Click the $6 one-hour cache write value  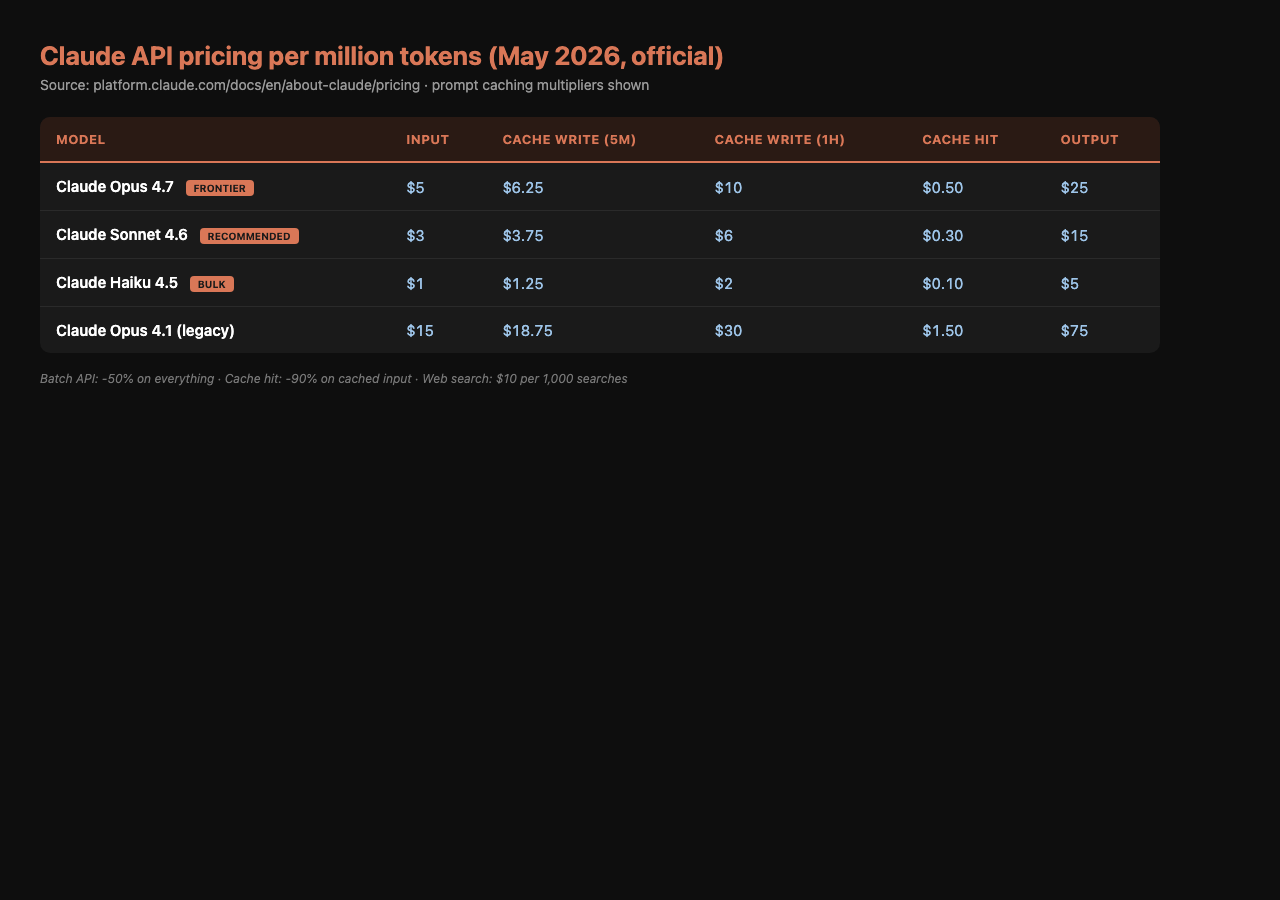pyautogui.click(x=724, y=235)
